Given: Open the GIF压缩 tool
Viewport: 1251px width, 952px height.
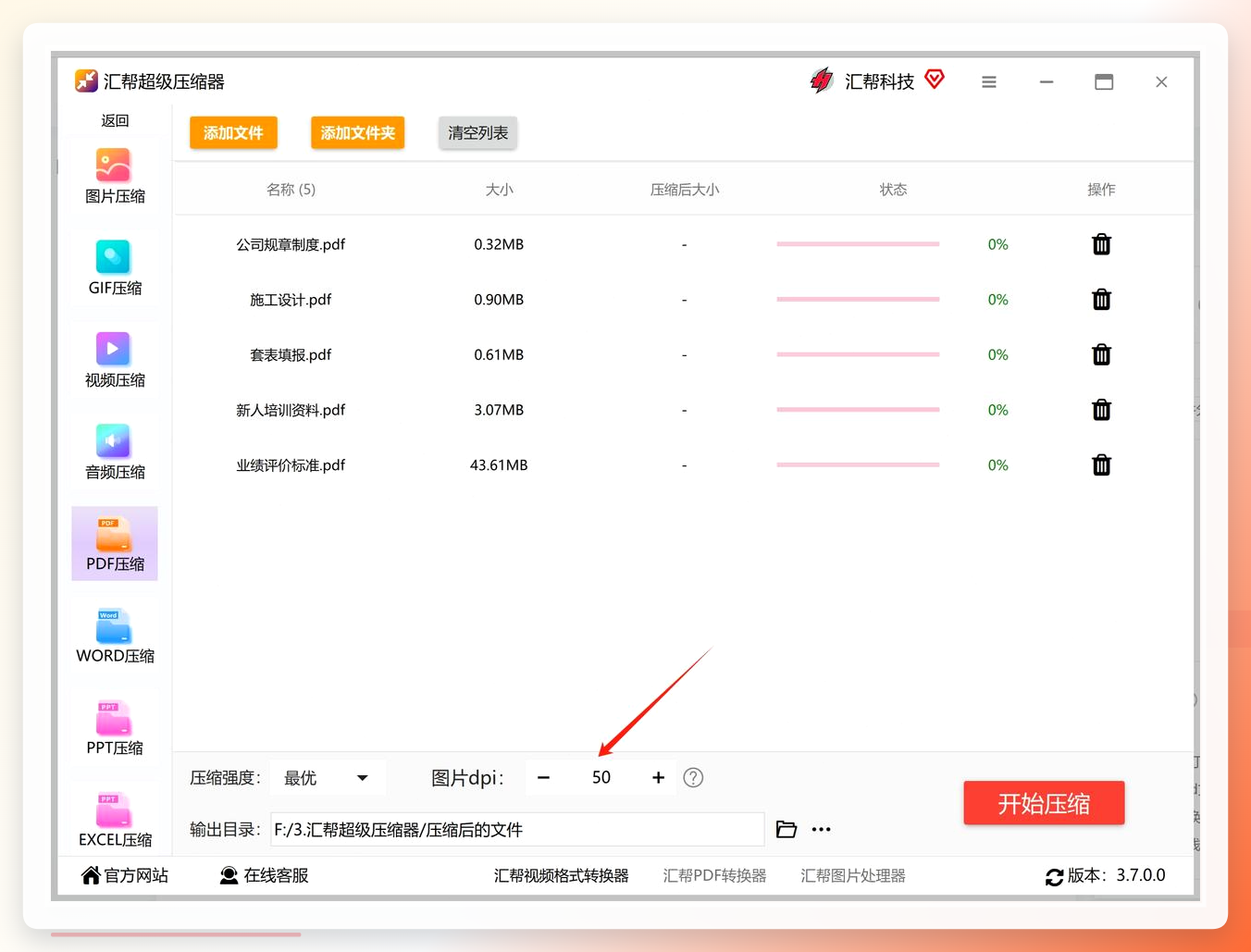Looking at the screenshot, I should (x=115, y=267).
